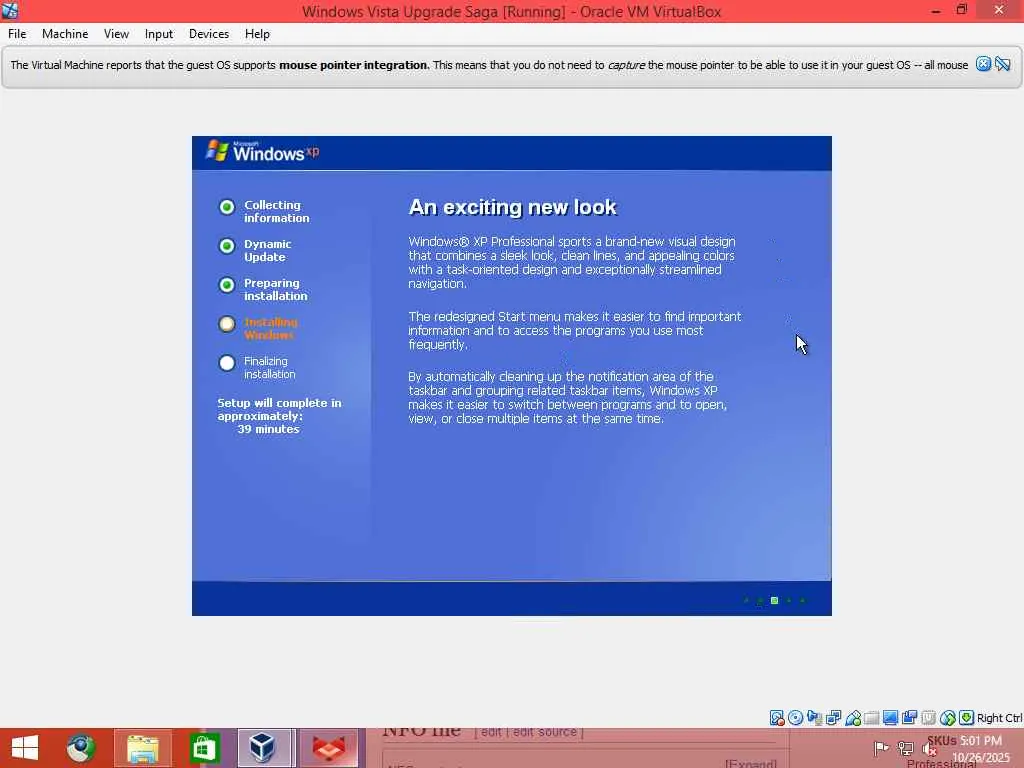This screenshot has height=768, width=1024.
Task: Click the Collecting information step bullet
Action: click(227, 207)
